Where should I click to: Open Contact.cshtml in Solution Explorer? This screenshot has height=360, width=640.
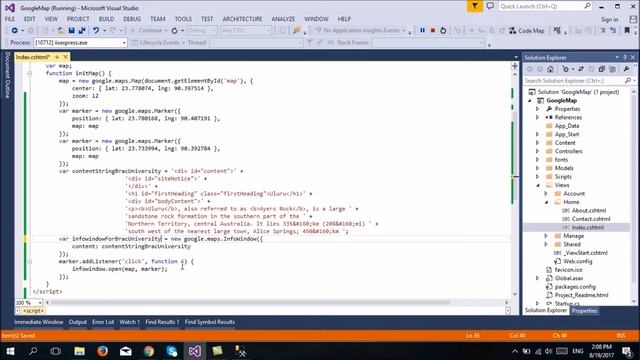click(591, 219)
